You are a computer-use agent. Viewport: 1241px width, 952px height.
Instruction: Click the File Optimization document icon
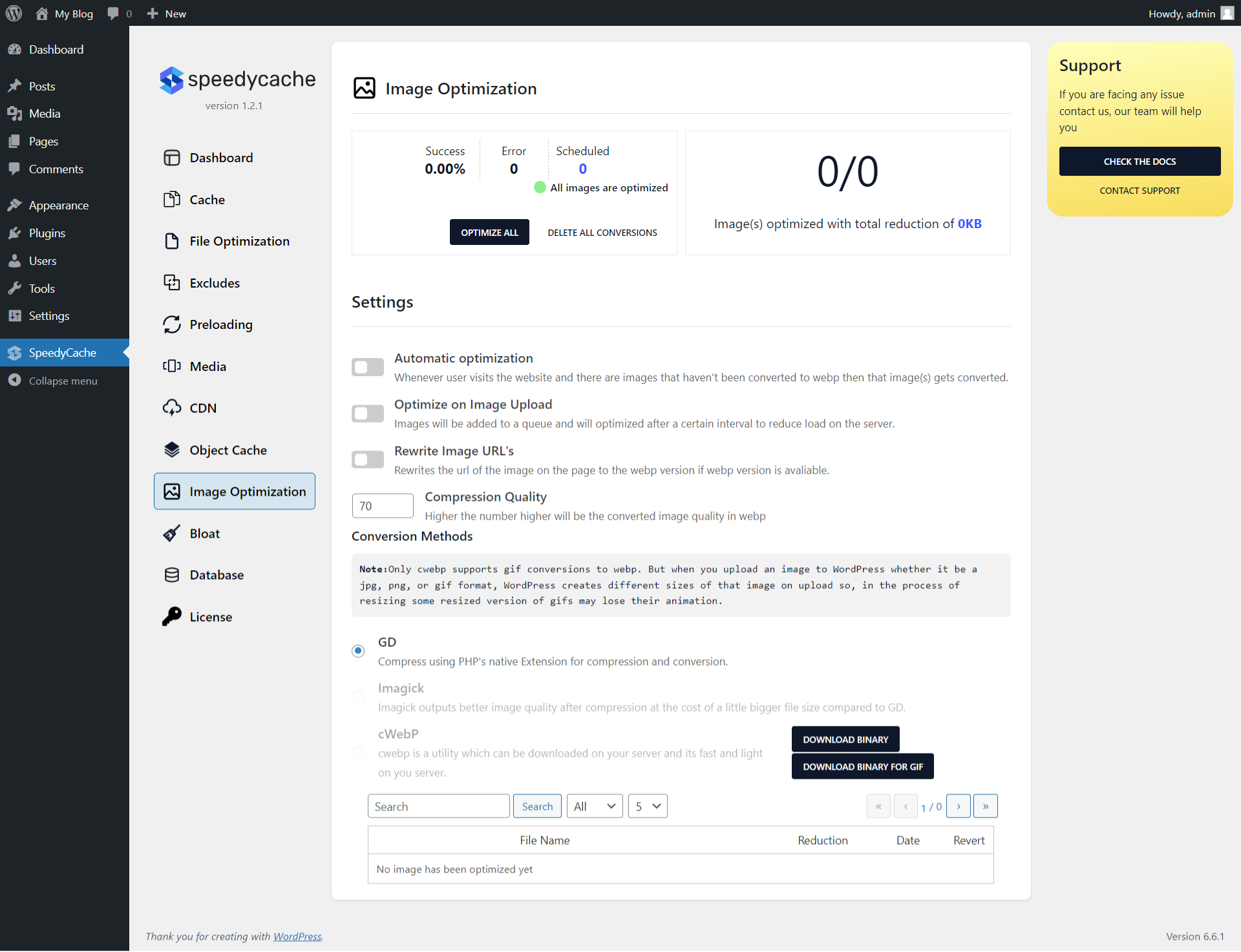[171, 241]
